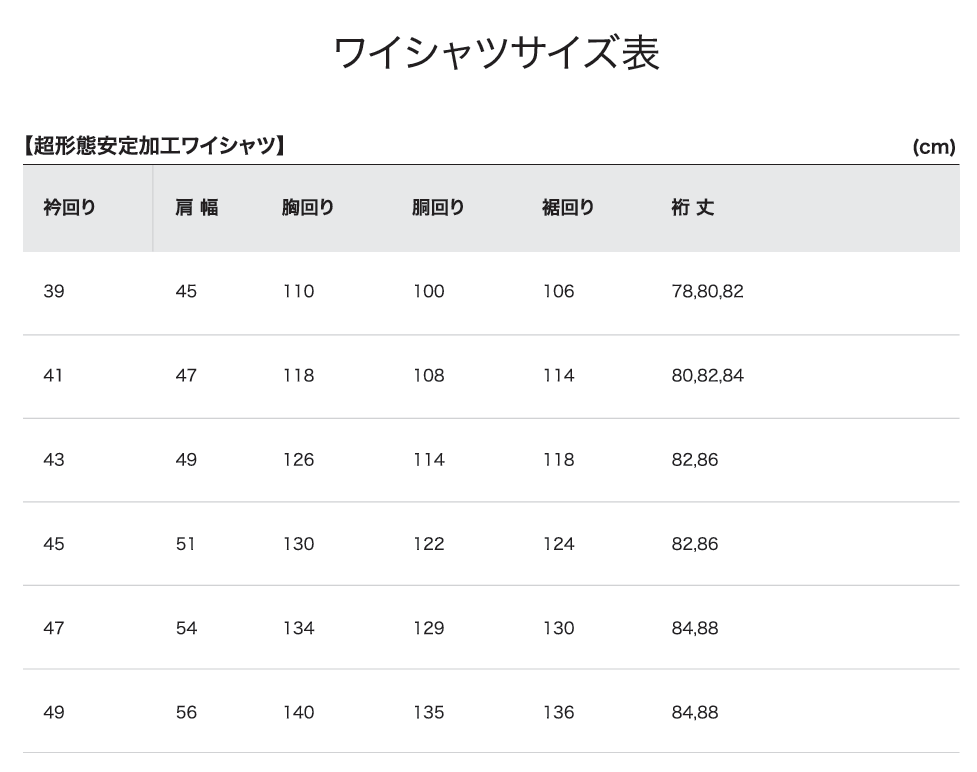Select the 衿回り column header
Image resolution: width=977 pixels, height=772 pixels.
point(69,207)
